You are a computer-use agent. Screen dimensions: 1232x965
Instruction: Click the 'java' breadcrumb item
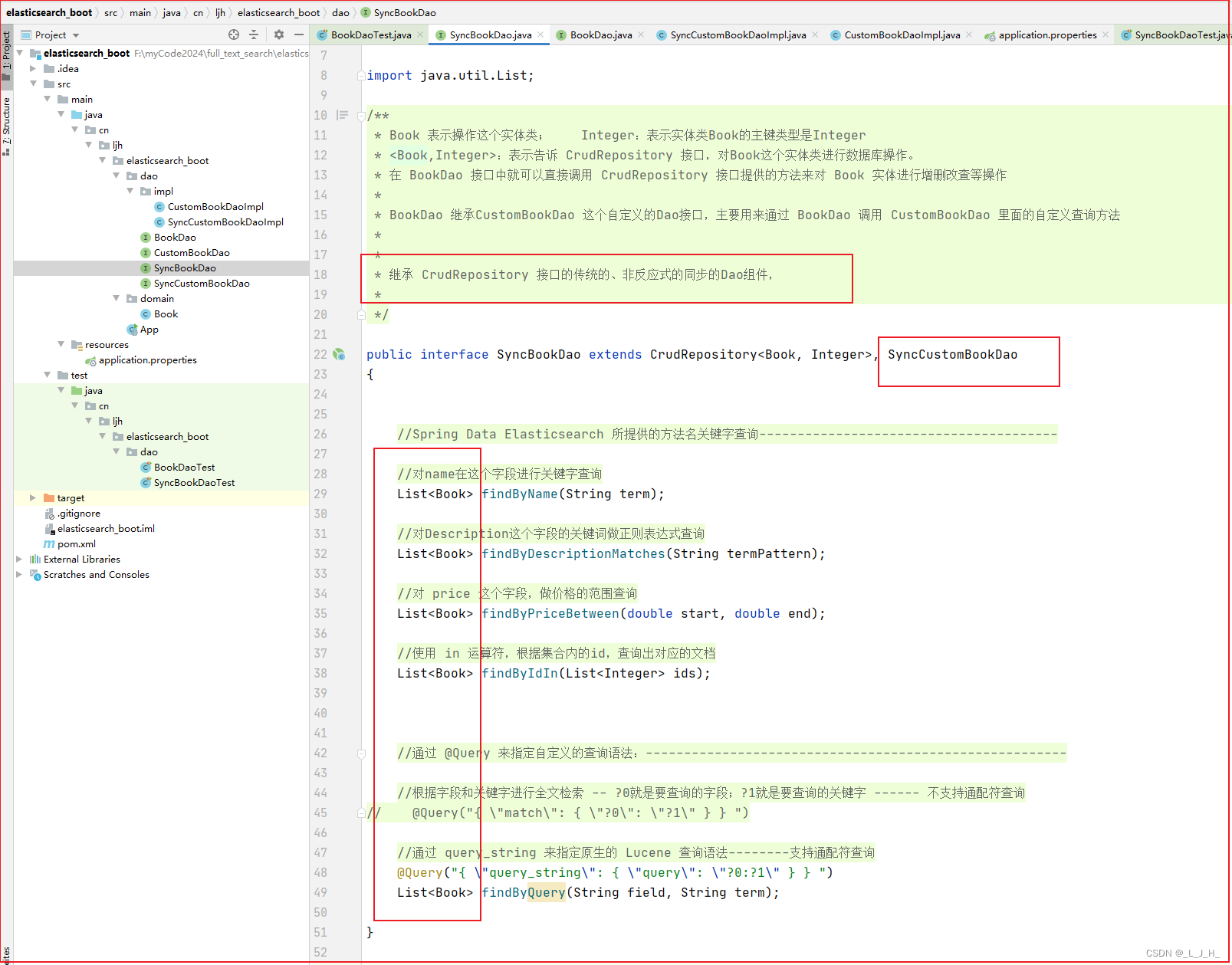pyautogui.click(x=172, y=13)
